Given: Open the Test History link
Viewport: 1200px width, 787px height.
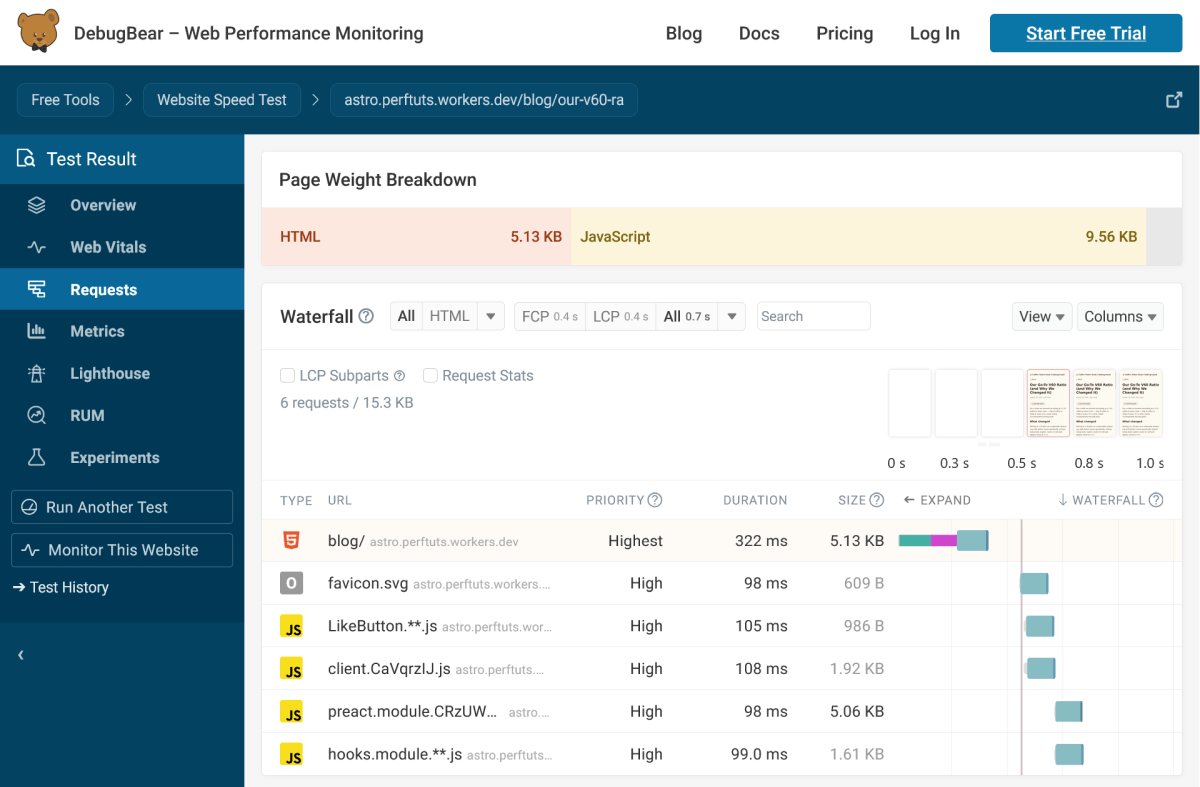Looking at the screenshot, I should [x=61, y=587].
